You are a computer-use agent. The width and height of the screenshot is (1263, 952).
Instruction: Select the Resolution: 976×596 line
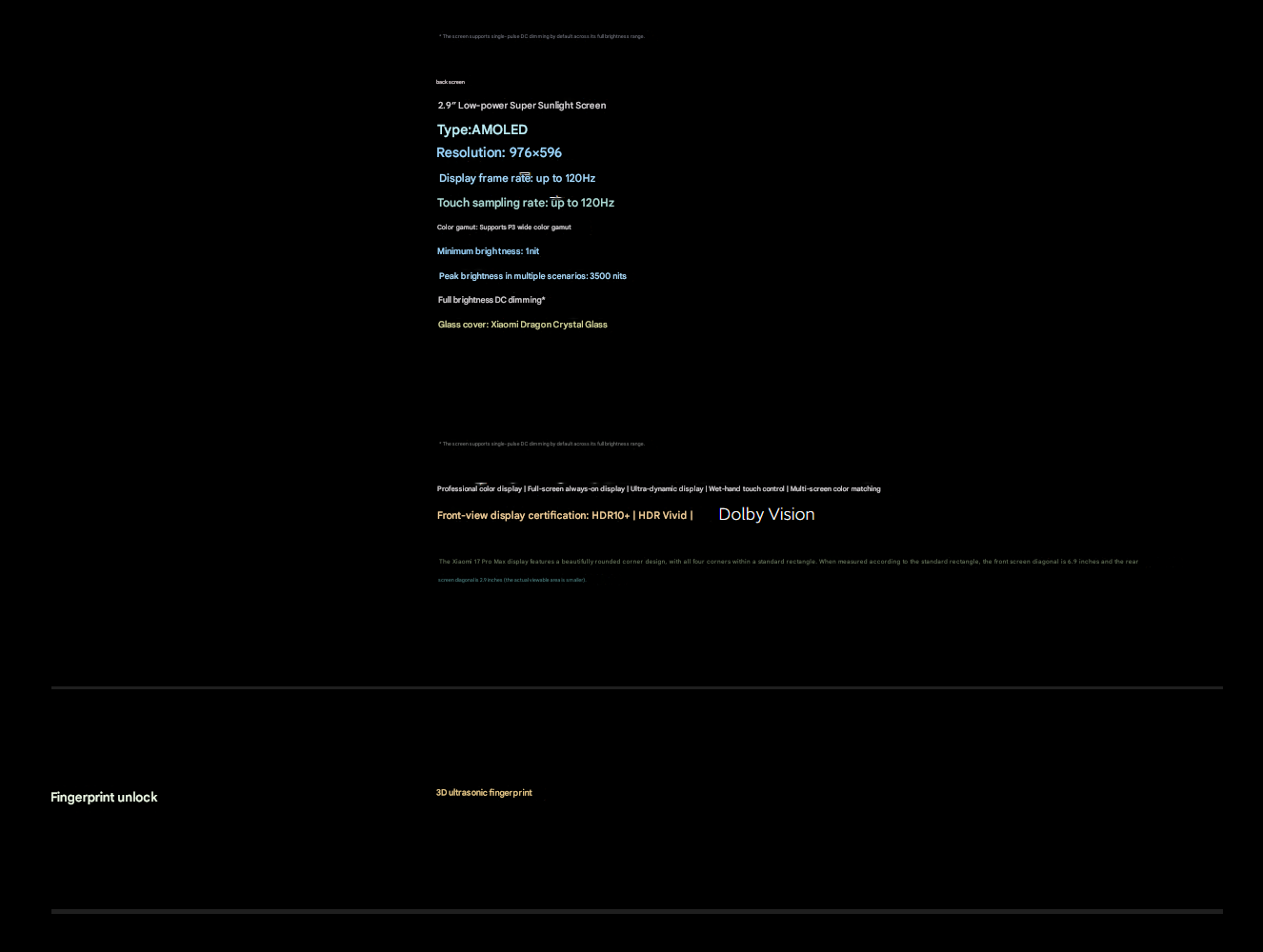(499, 152)
